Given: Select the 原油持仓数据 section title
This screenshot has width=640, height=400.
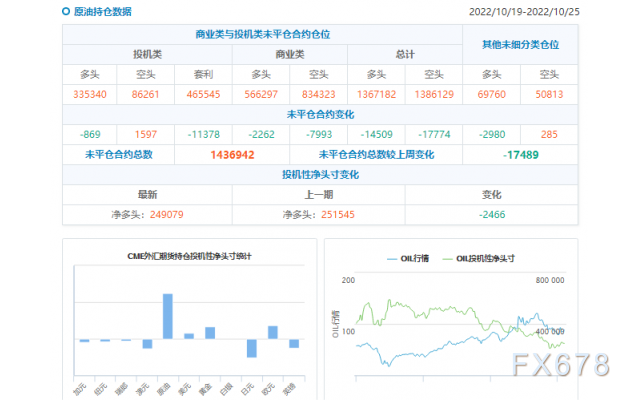Looking at the screenshot, I should coord(103,11).
